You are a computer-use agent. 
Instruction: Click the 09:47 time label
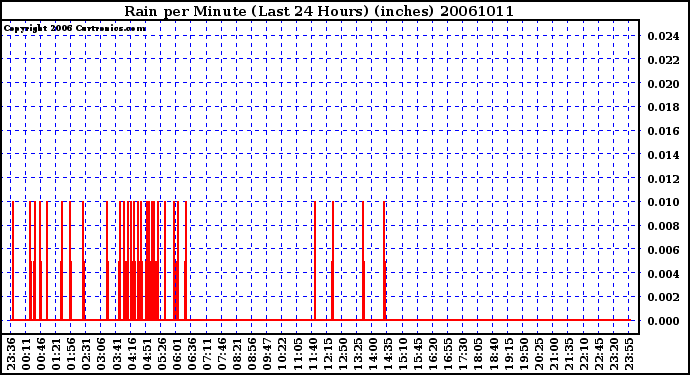(267, 354)
